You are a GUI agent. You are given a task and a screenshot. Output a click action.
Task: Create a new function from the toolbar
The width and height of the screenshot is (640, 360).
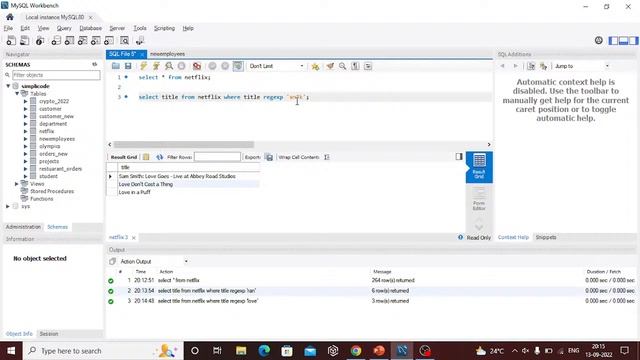tap(109, 40)
